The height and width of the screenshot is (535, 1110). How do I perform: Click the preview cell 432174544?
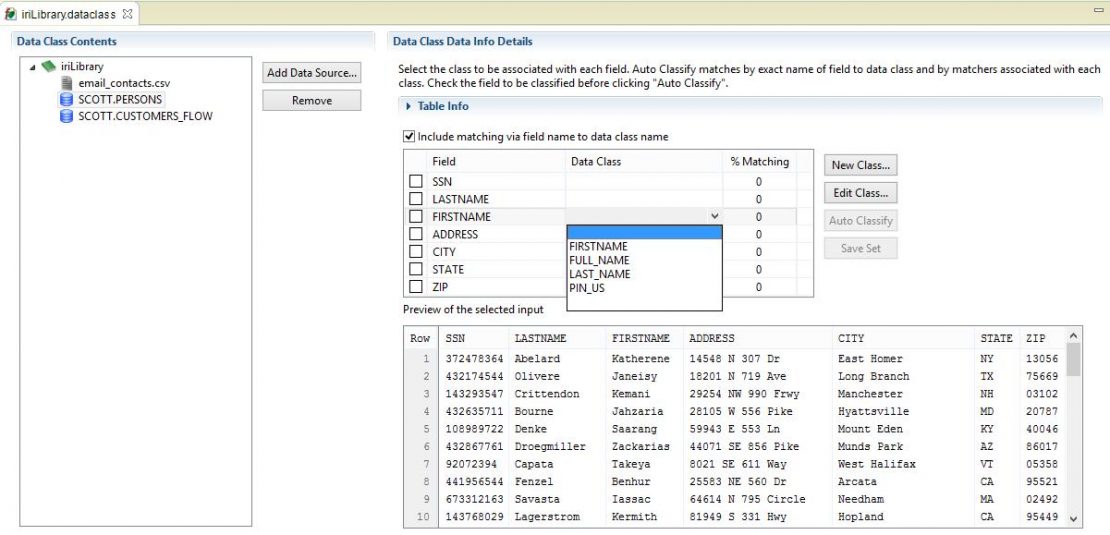click(x=474, y=376)
